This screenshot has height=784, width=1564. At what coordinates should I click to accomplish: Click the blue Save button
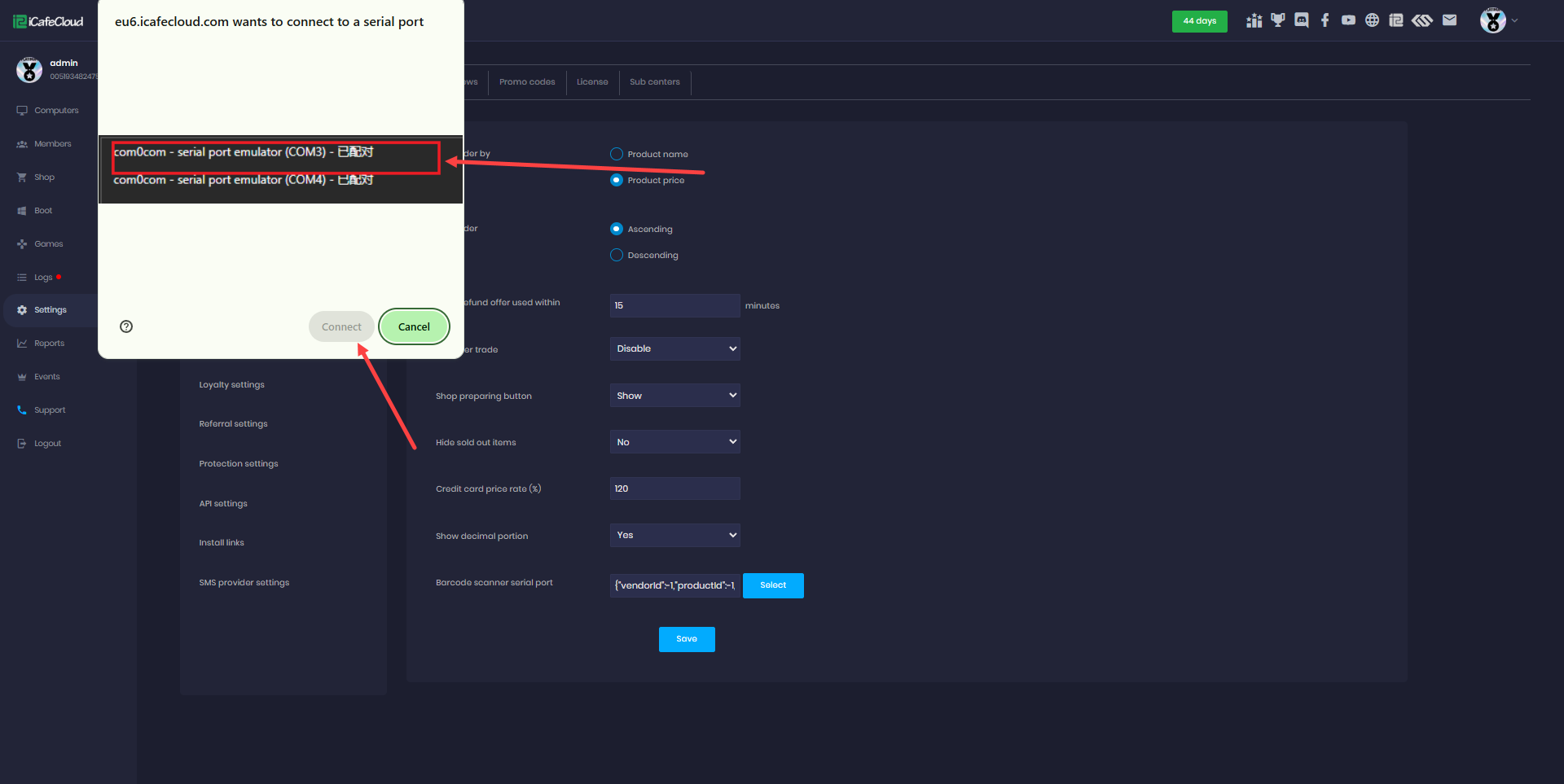click(x=687, y=639)
